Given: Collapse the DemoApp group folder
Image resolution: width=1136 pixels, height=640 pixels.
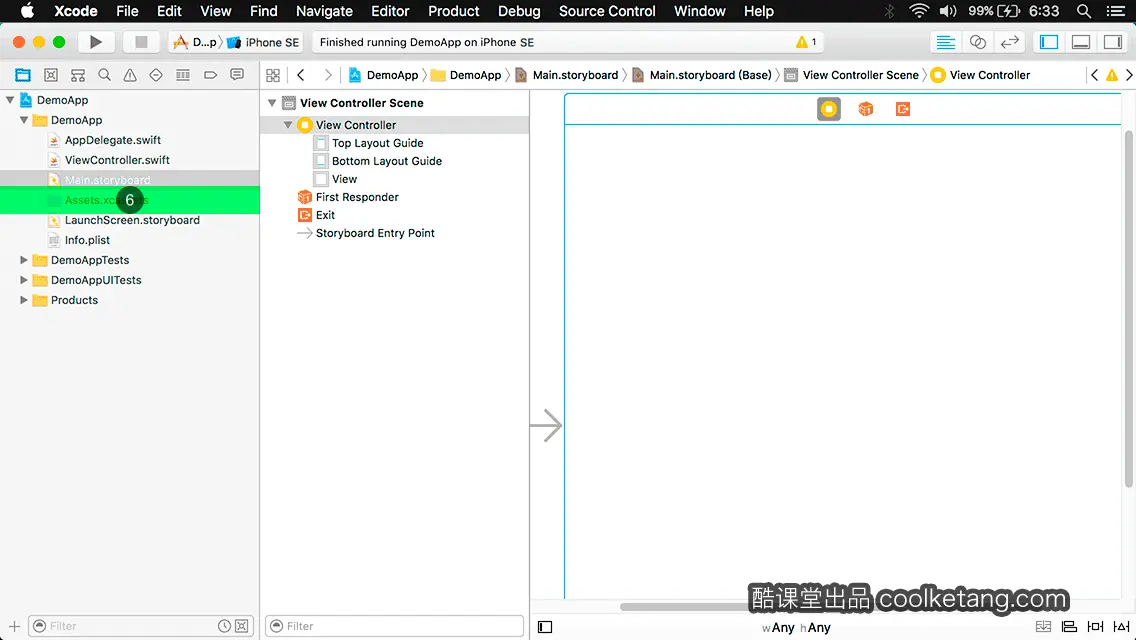Looking at the screenshot, I should (24, 120).
